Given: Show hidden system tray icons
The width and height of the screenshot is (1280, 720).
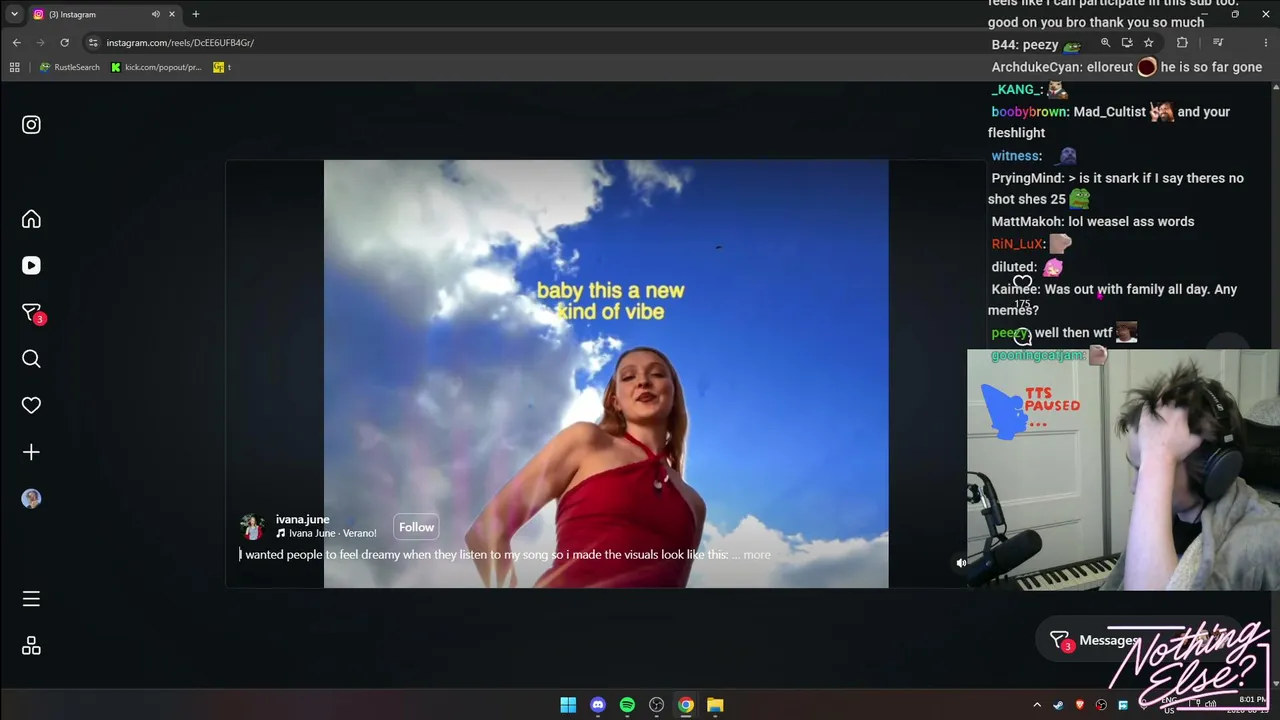Looking at the screenshot, I should coord(1037,705).
